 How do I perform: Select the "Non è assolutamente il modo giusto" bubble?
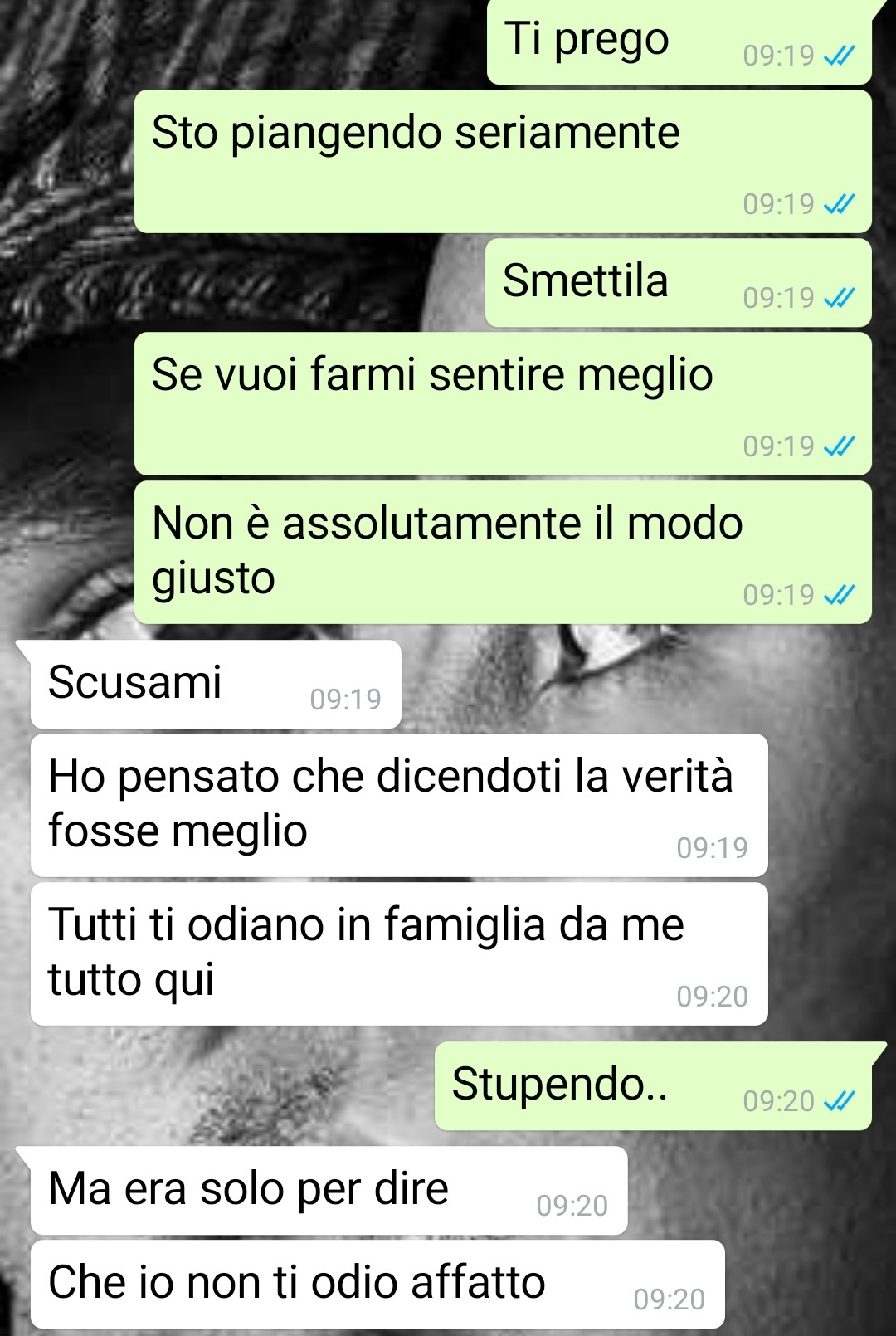pos(503,553)
